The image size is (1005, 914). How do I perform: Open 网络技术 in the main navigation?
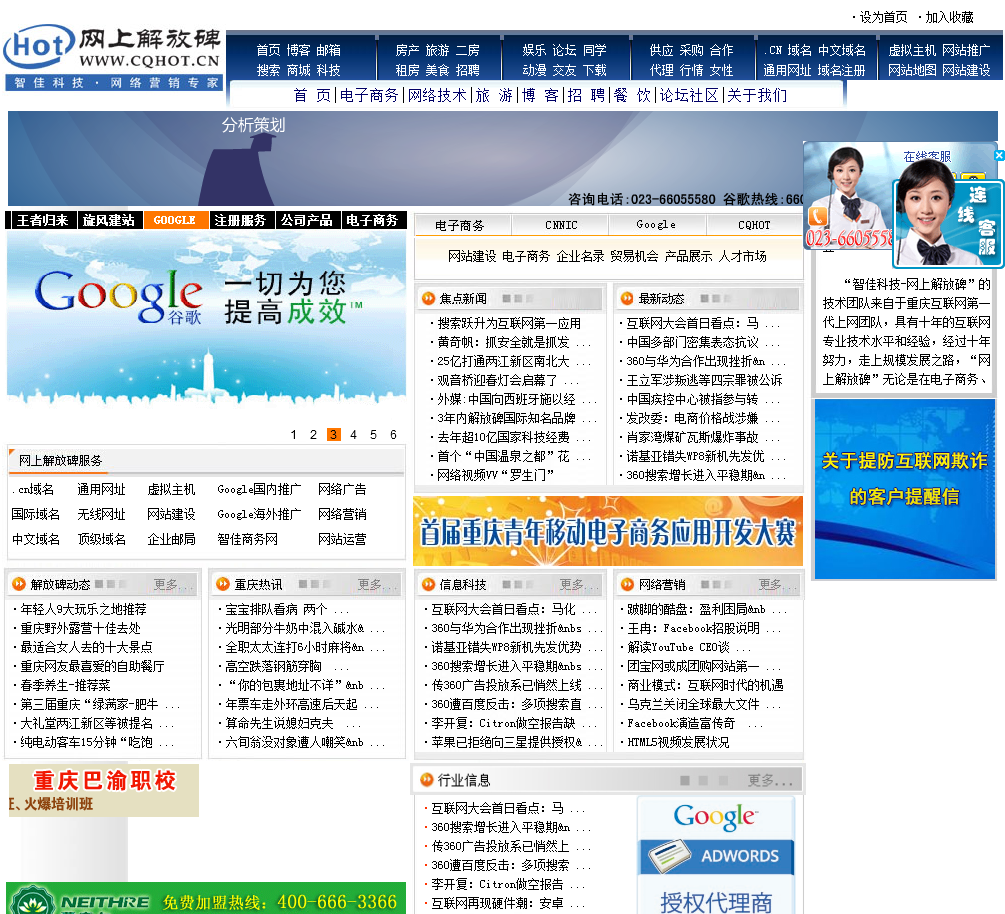click(x=437, y=96)
